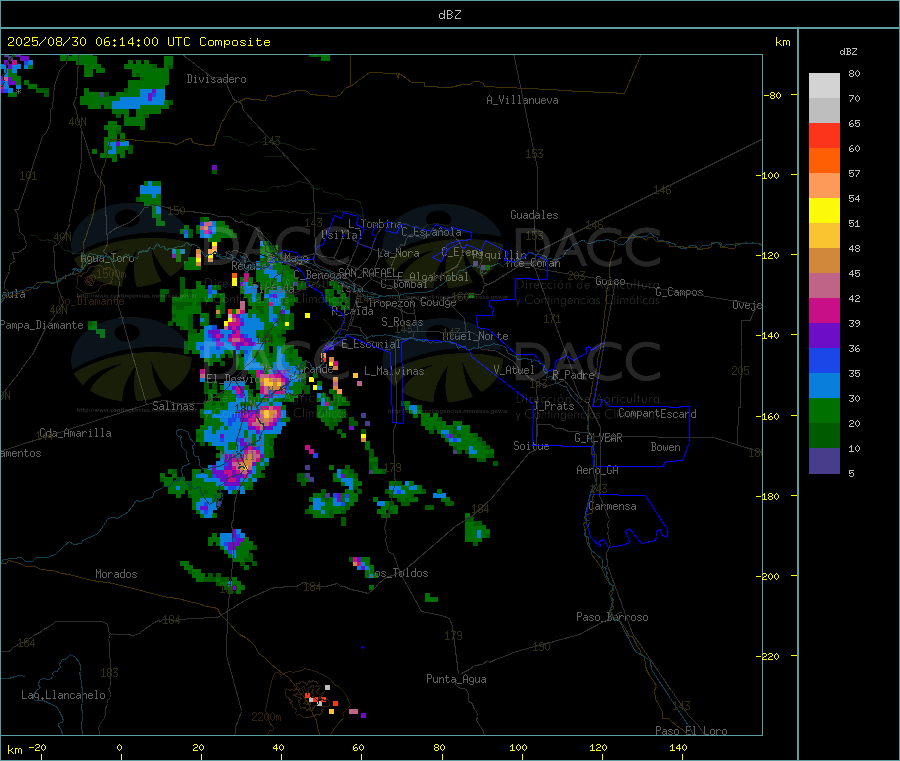This screenshot has height=761, width=900.
Task: Select the gold 48–51 dBZ legend swatch
Action: coord(824,236)
